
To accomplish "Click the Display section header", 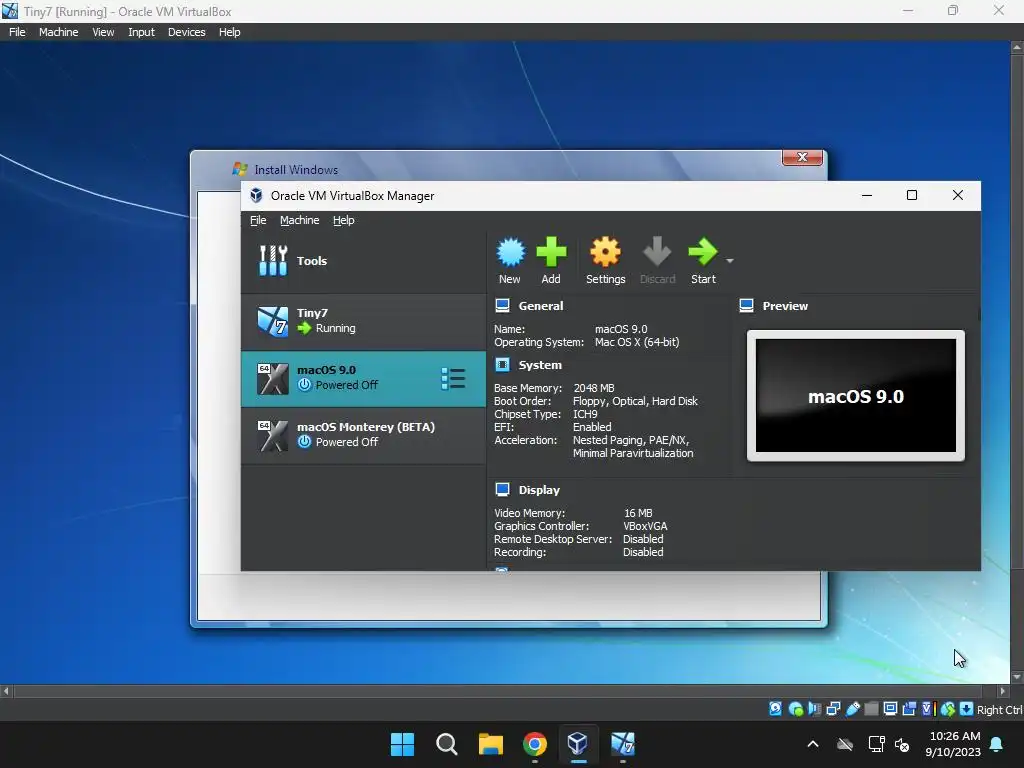I will pos(539,490).
